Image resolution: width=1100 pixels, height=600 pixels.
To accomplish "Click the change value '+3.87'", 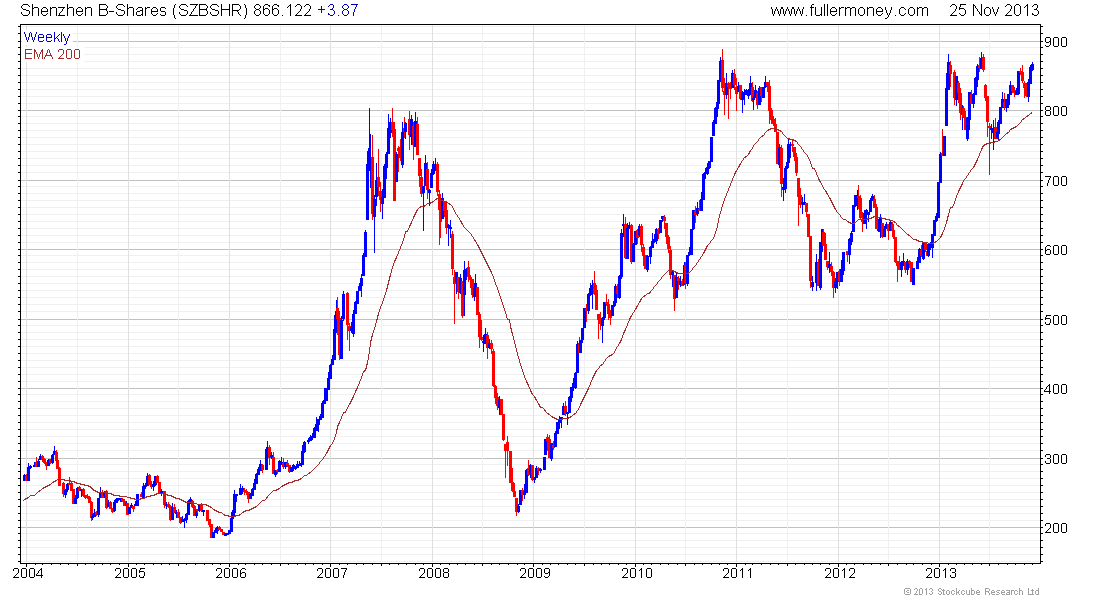I will click(x=337, y=11).
